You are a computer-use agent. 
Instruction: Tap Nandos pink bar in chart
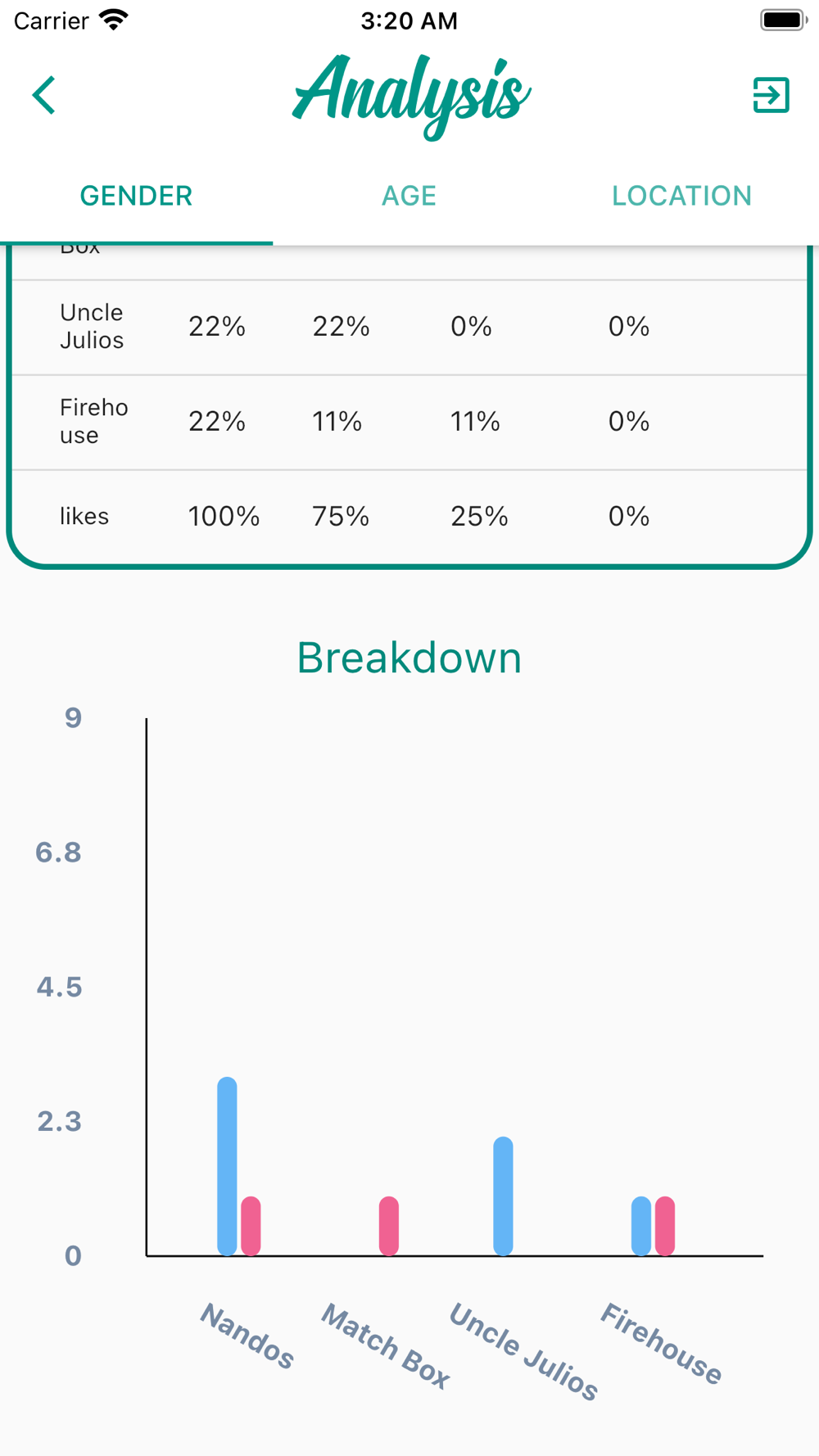[x=251, y=1225]
